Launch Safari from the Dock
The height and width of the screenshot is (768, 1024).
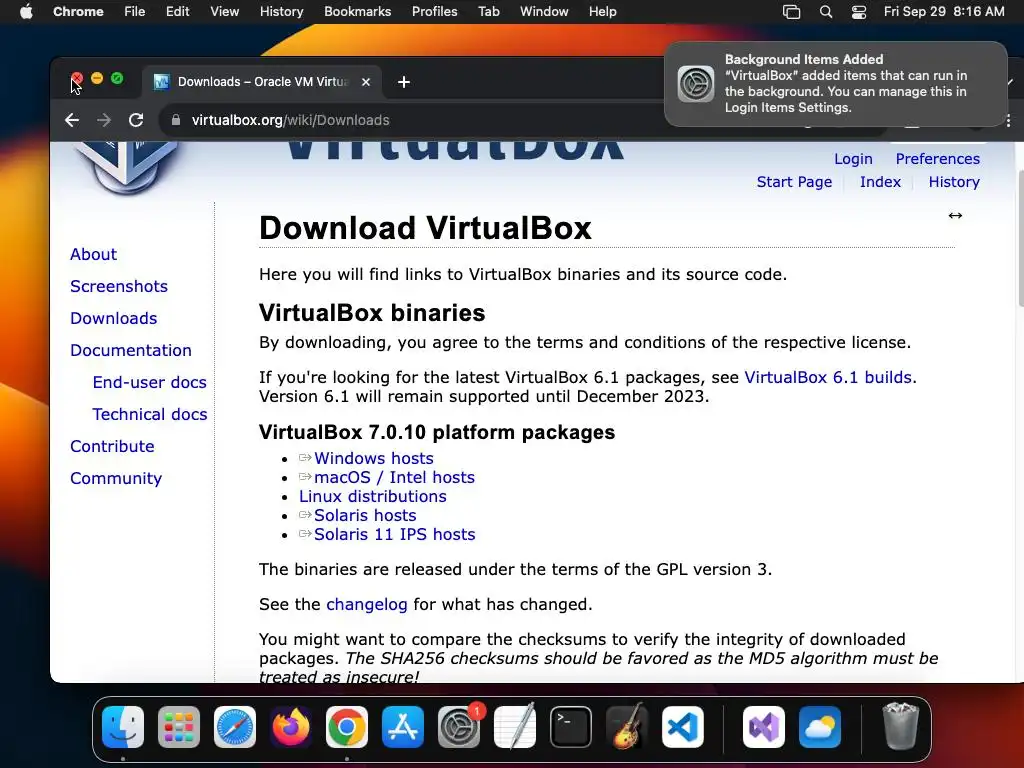[235, 727]
